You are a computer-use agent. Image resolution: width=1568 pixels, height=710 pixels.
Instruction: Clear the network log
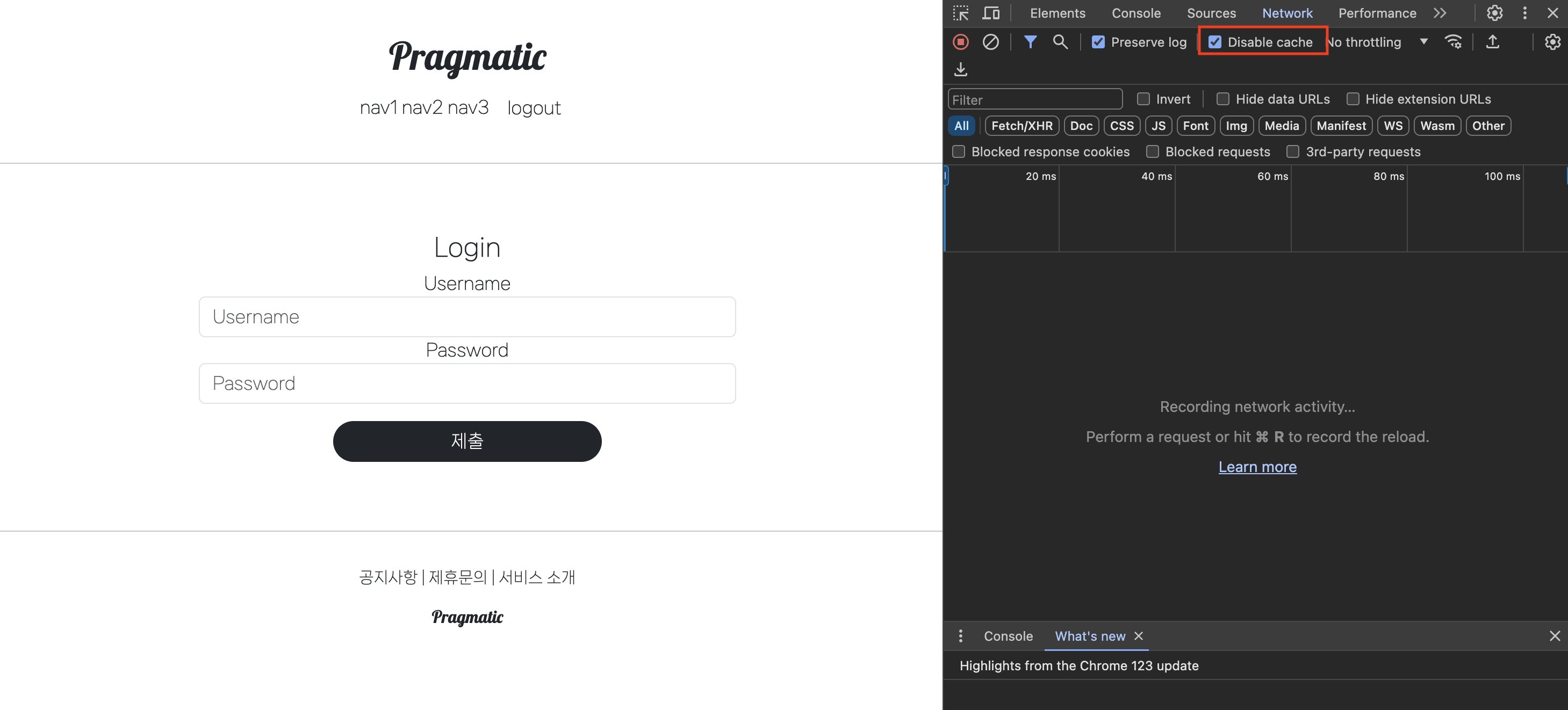coord(990,42)
